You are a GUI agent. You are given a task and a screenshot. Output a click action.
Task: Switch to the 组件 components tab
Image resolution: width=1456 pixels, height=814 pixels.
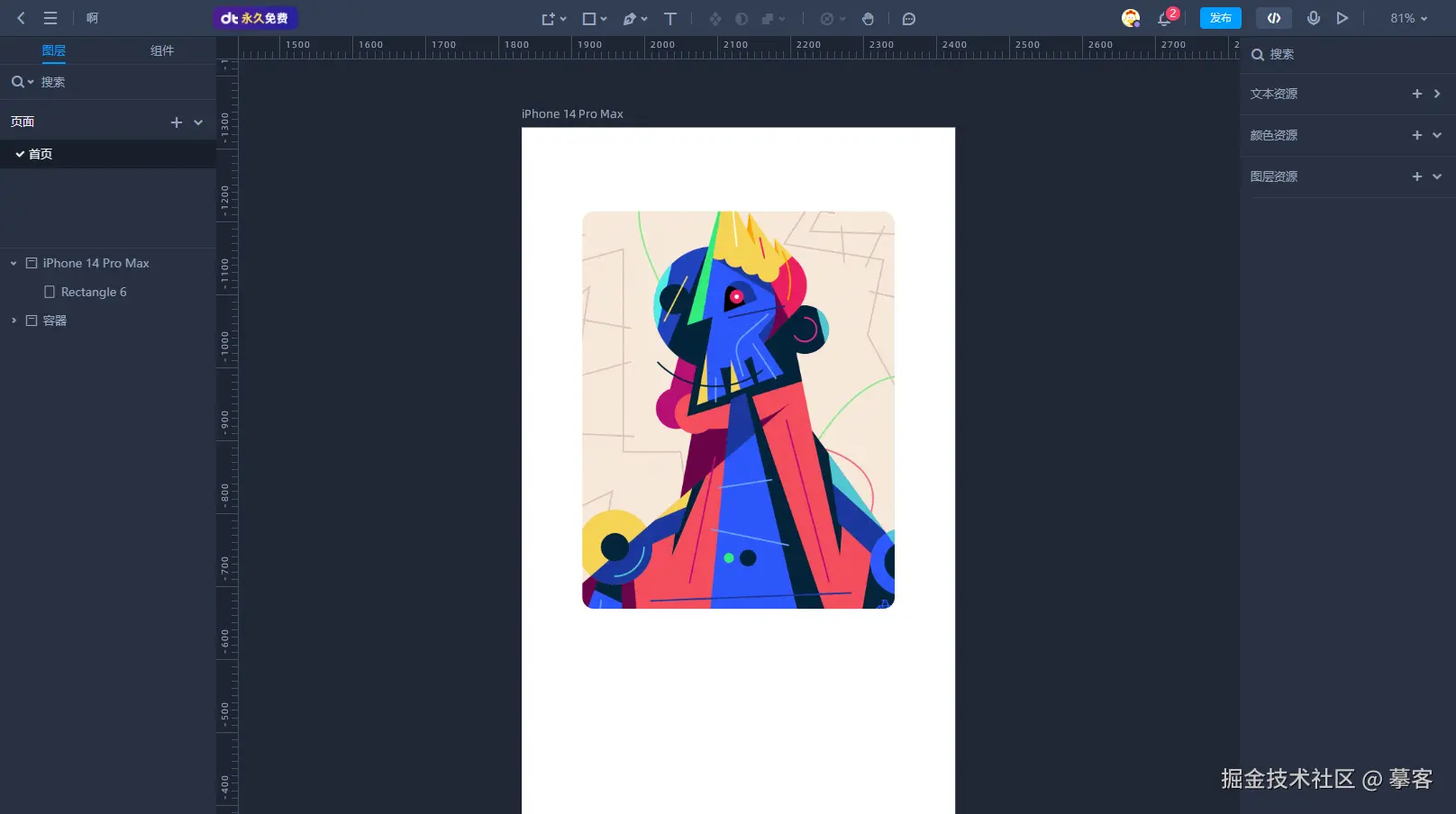point(162,50)
